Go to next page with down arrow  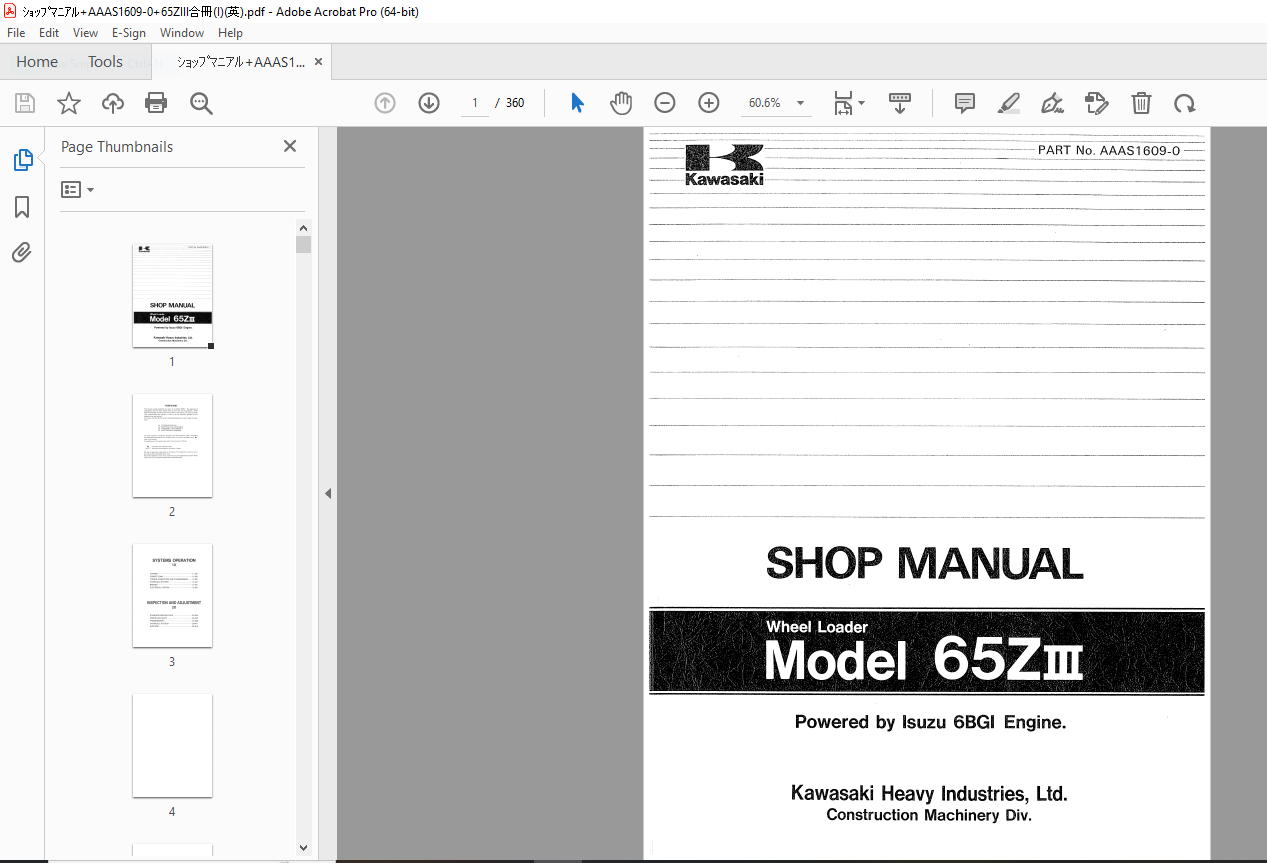click(x=429, y=103)
